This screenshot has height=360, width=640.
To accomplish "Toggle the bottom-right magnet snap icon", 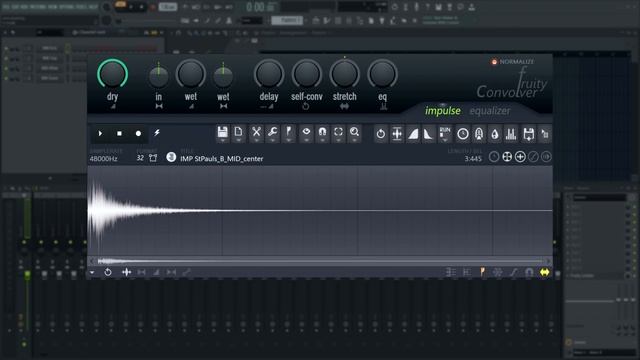I will click(529, 272).
